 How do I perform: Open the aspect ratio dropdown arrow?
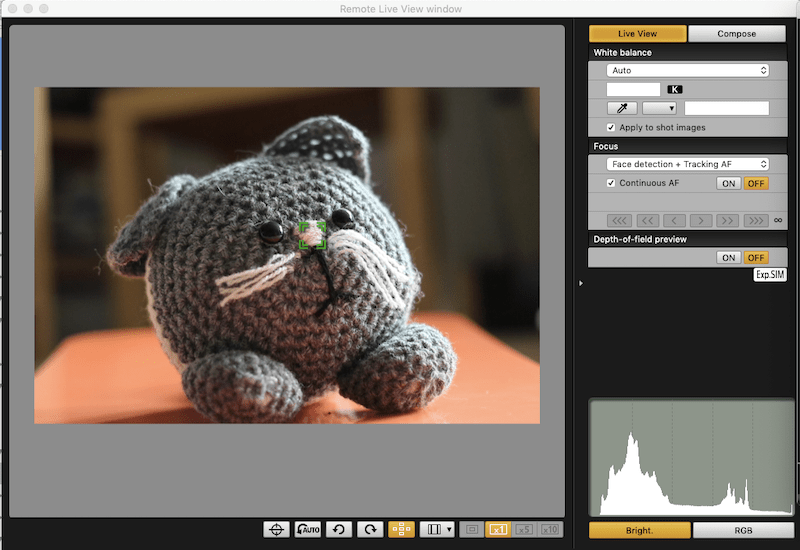(x=449, y=530)
